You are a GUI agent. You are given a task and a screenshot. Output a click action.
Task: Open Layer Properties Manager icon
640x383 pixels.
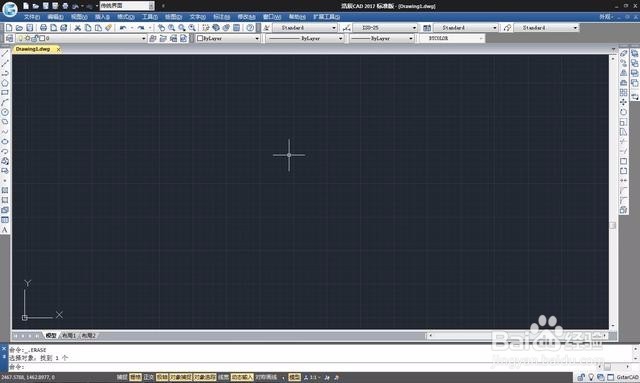[9, 38]
